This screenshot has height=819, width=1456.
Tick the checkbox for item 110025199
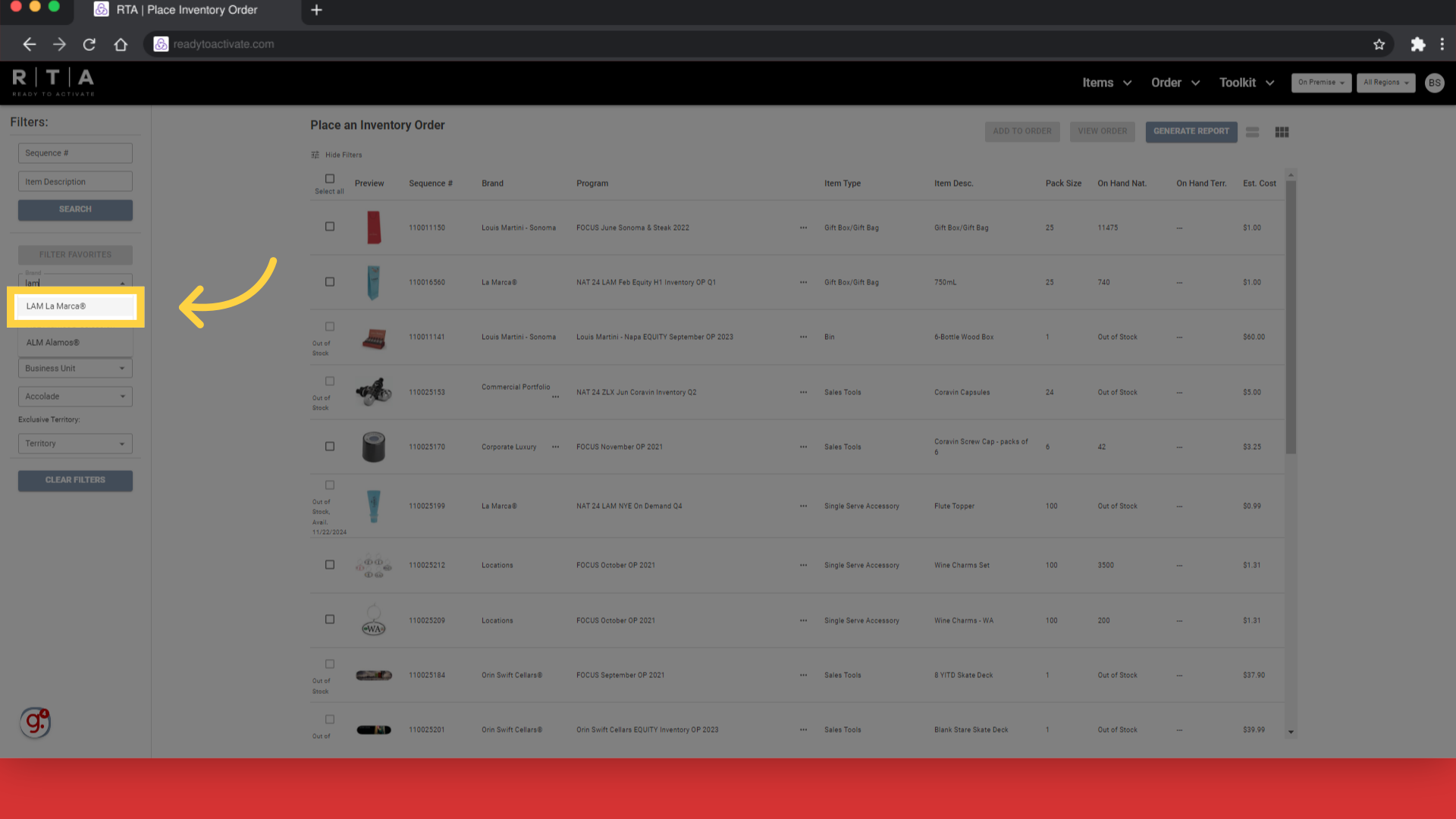330,485
